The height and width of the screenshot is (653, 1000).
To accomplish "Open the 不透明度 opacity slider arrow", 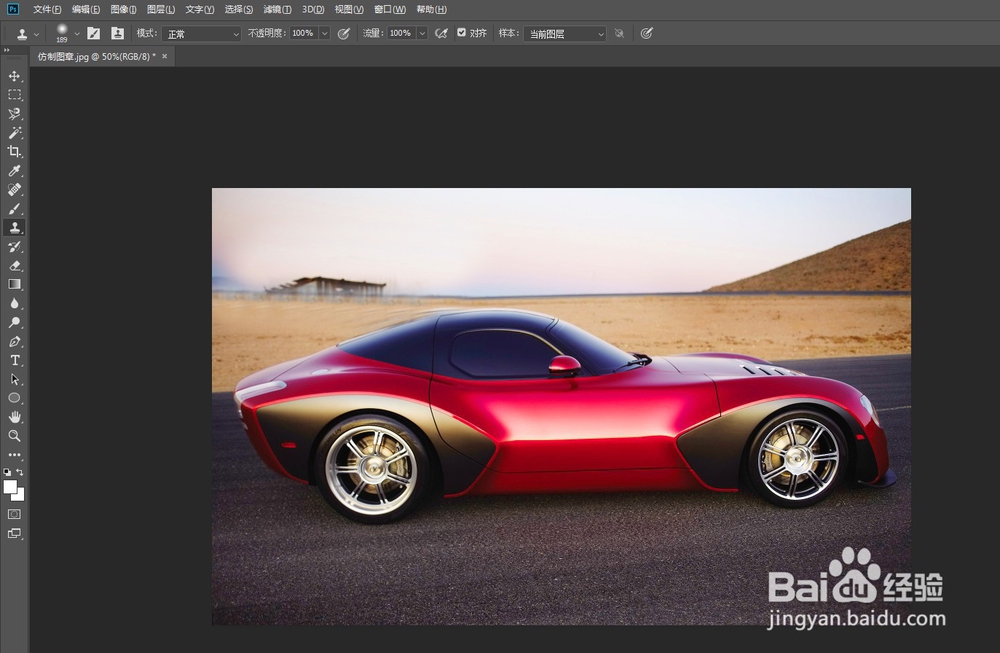I will pyautogui.click(x=325, y=33).
